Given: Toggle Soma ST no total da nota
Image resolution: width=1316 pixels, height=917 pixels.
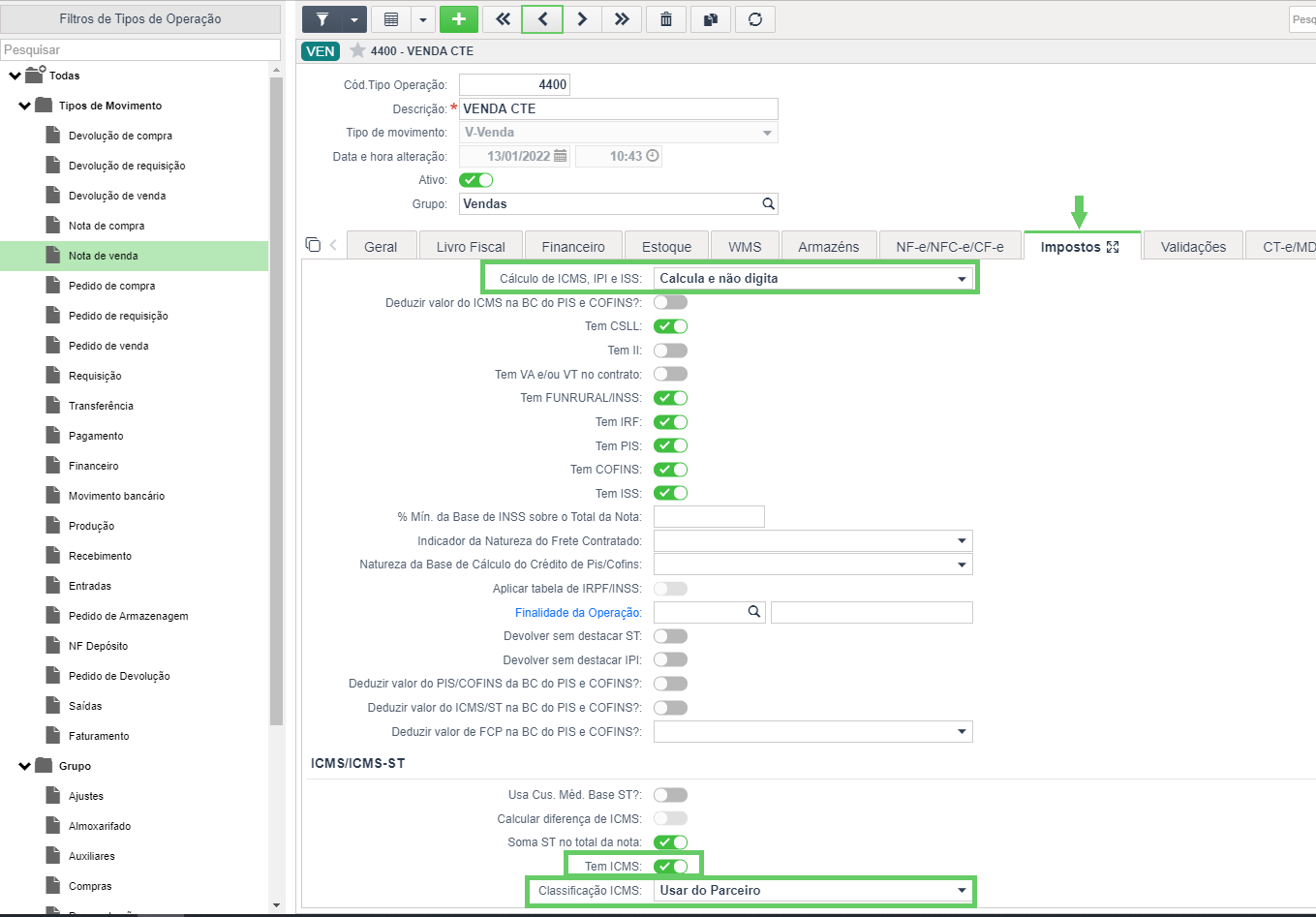Looking at the screenshot, I should tap(670, 842).
